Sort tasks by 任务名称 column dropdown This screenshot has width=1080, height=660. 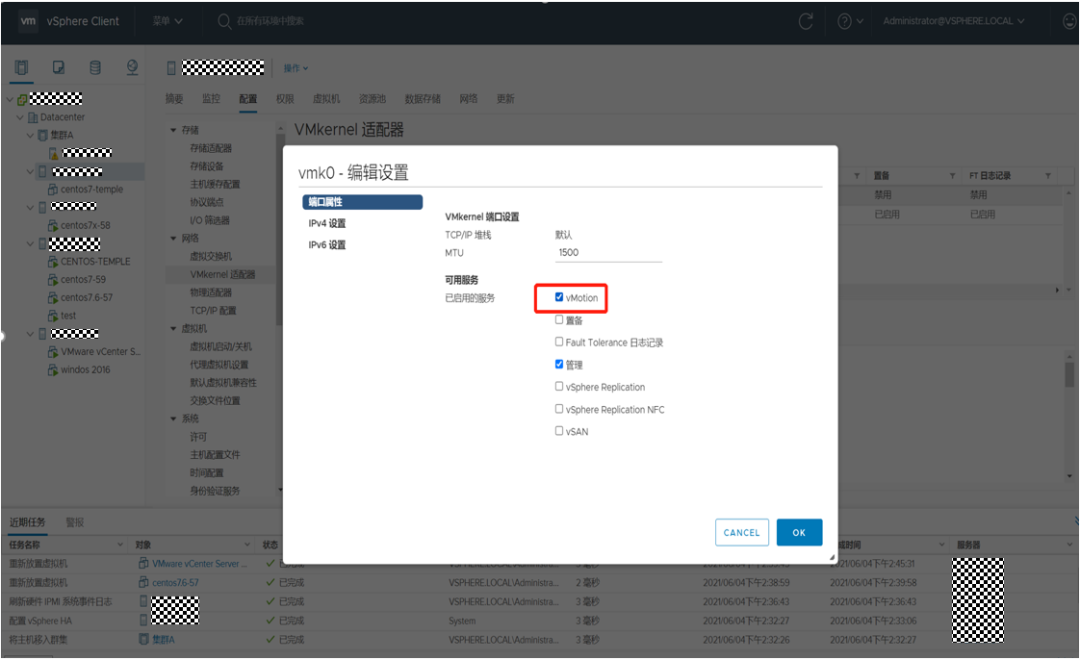coord(120,545)
